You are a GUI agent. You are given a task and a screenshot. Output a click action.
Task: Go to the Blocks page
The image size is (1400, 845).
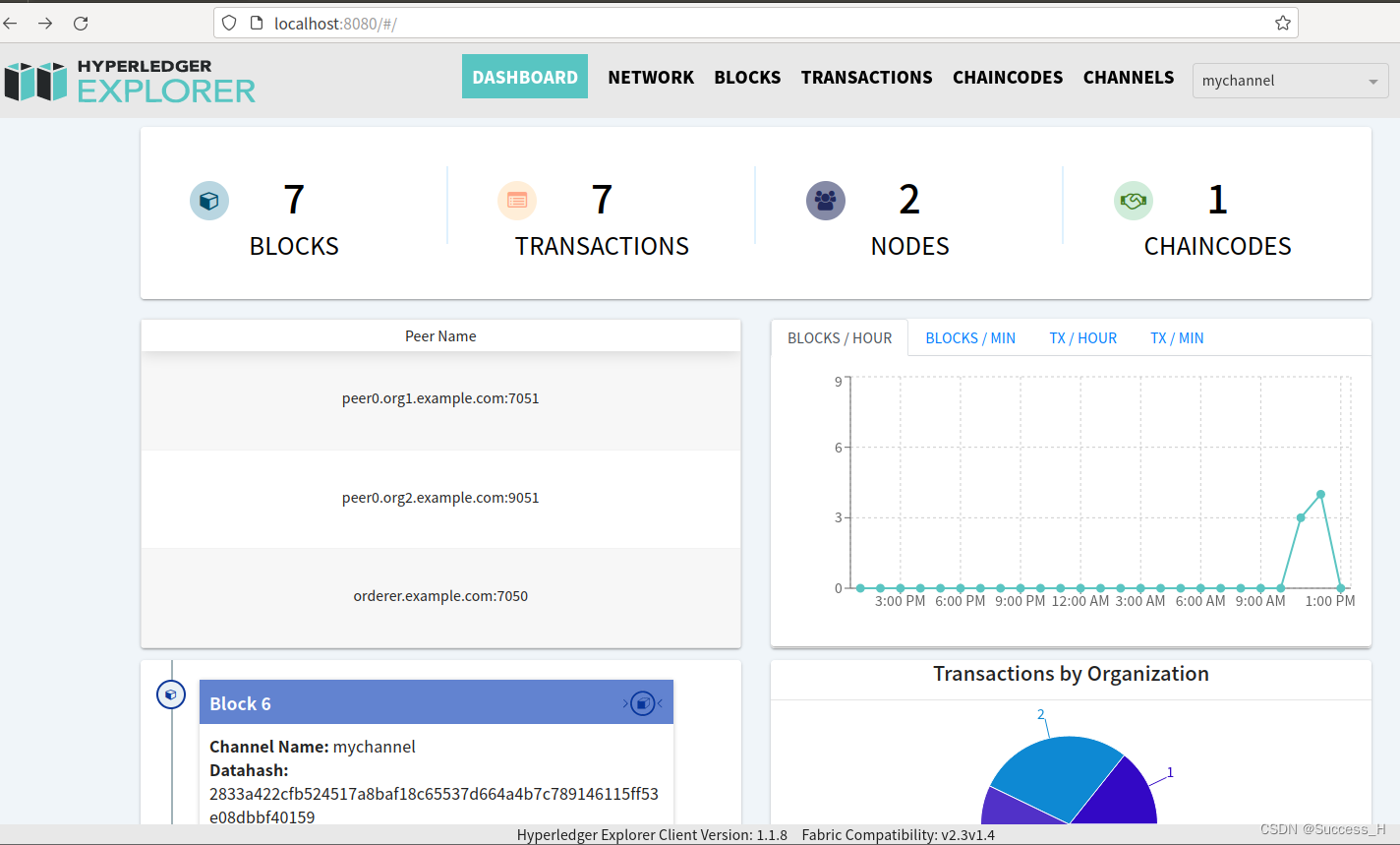(x=747, y=77)
